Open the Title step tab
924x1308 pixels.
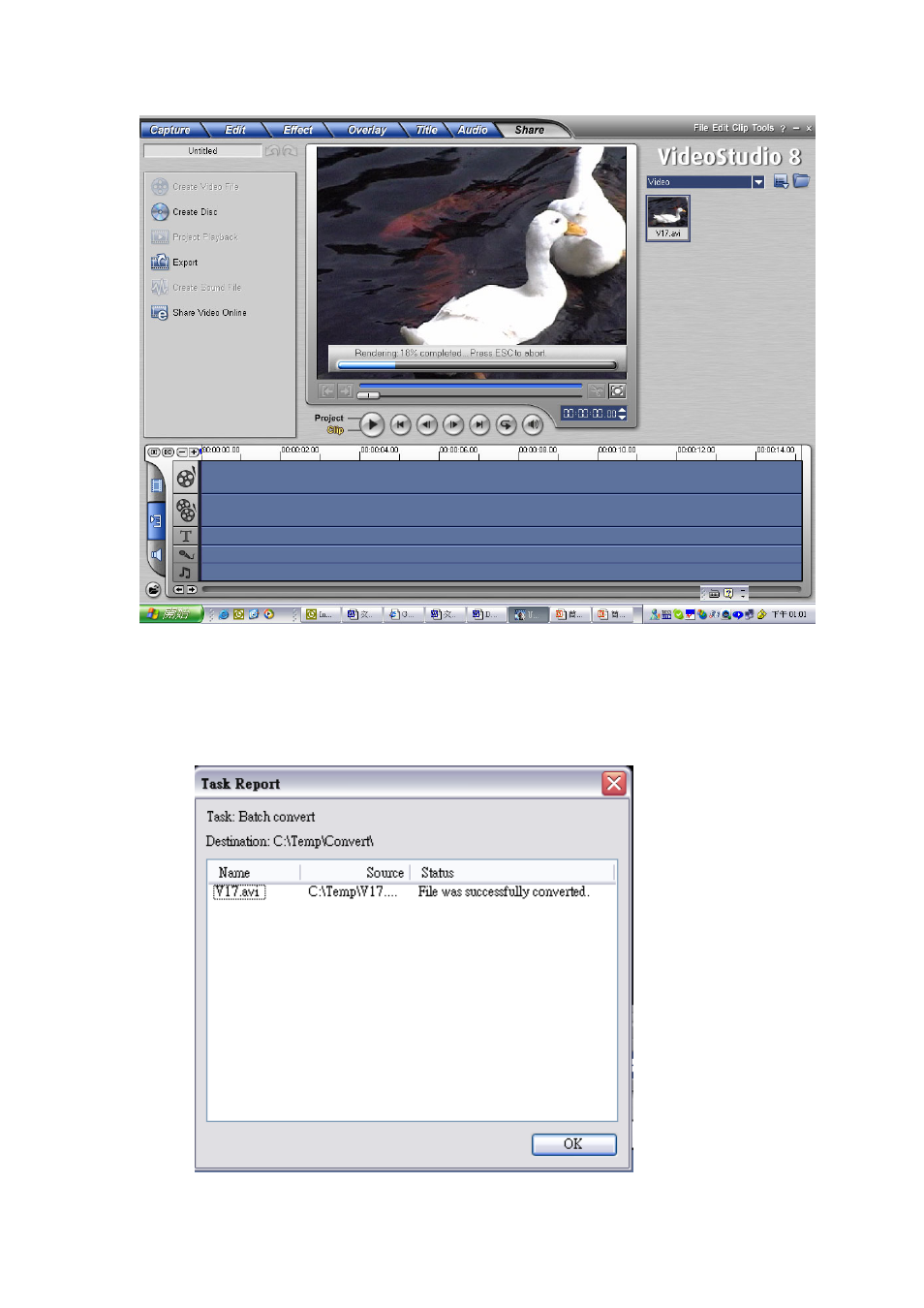pos(426,130)
